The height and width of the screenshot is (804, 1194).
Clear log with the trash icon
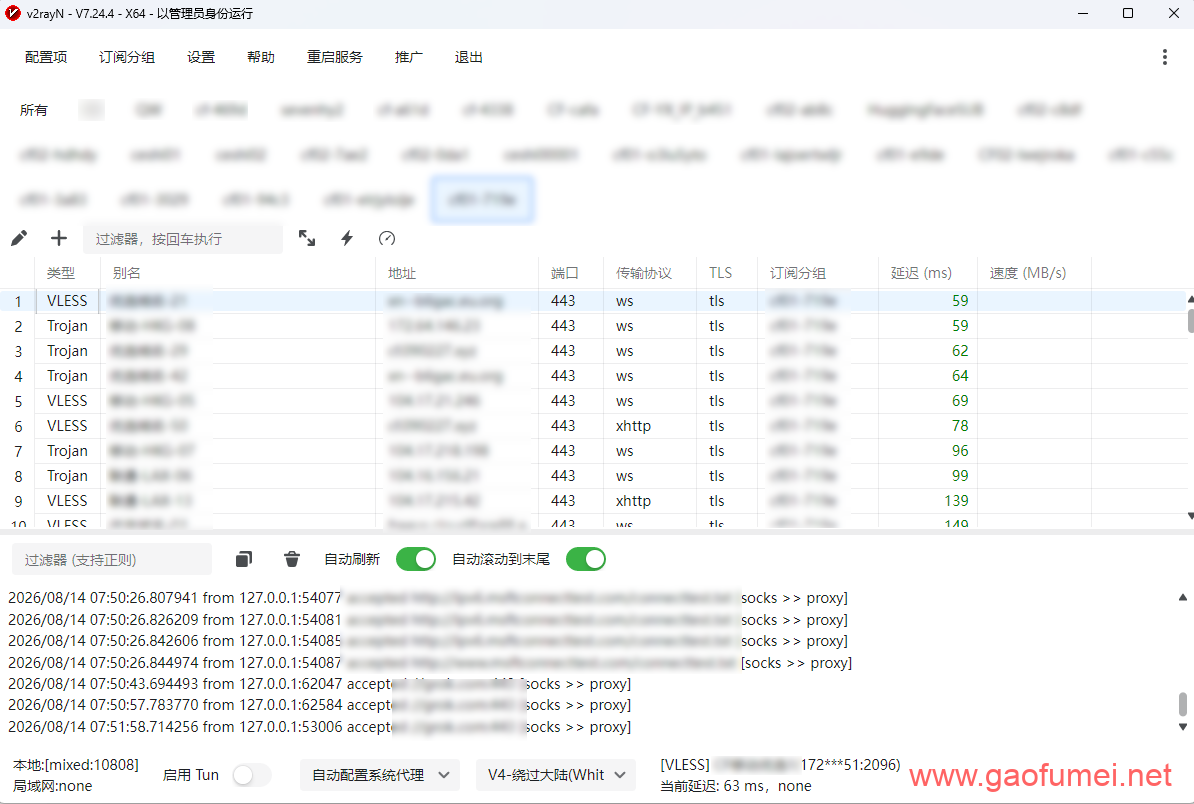tap(292, 560)
